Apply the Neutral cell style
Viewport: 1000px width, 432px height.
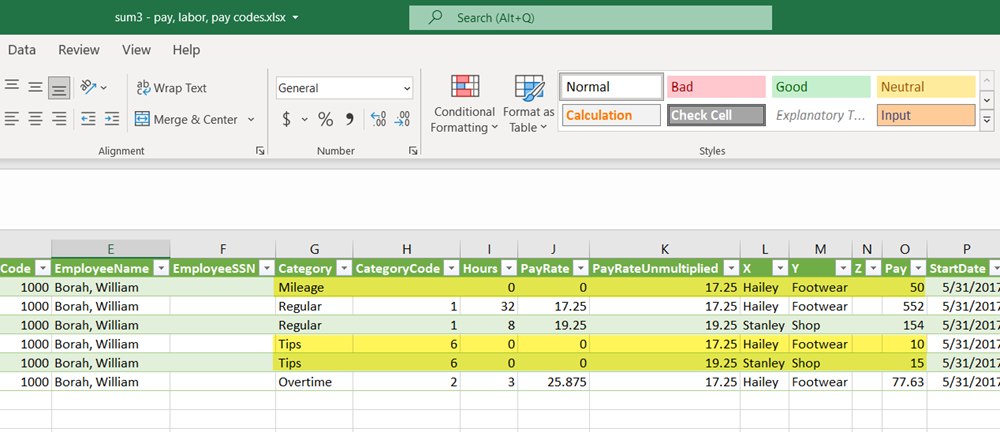(x=926, y=87)
